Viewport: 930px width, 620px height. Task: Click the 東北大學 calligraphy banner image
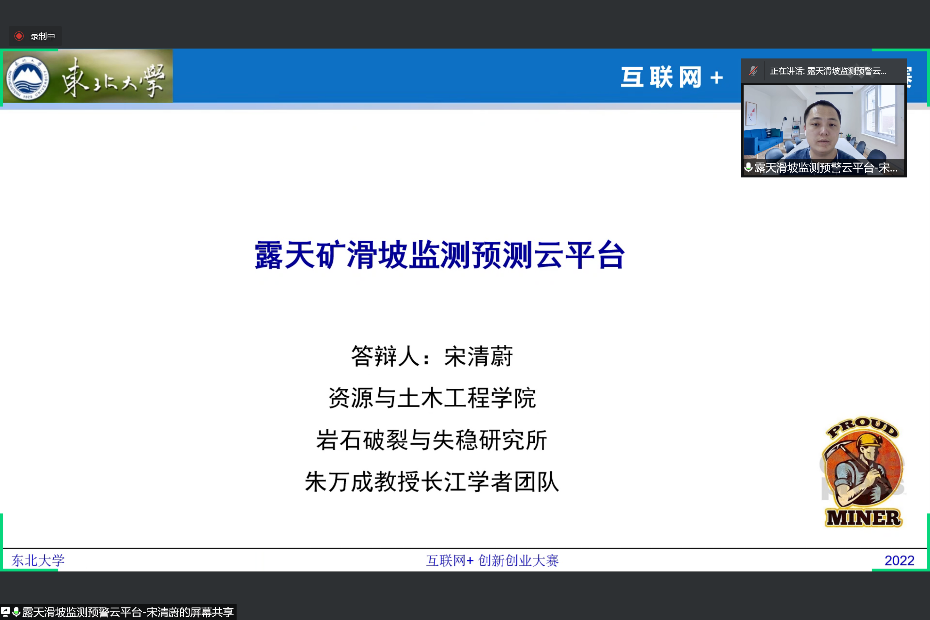[112, 77]
